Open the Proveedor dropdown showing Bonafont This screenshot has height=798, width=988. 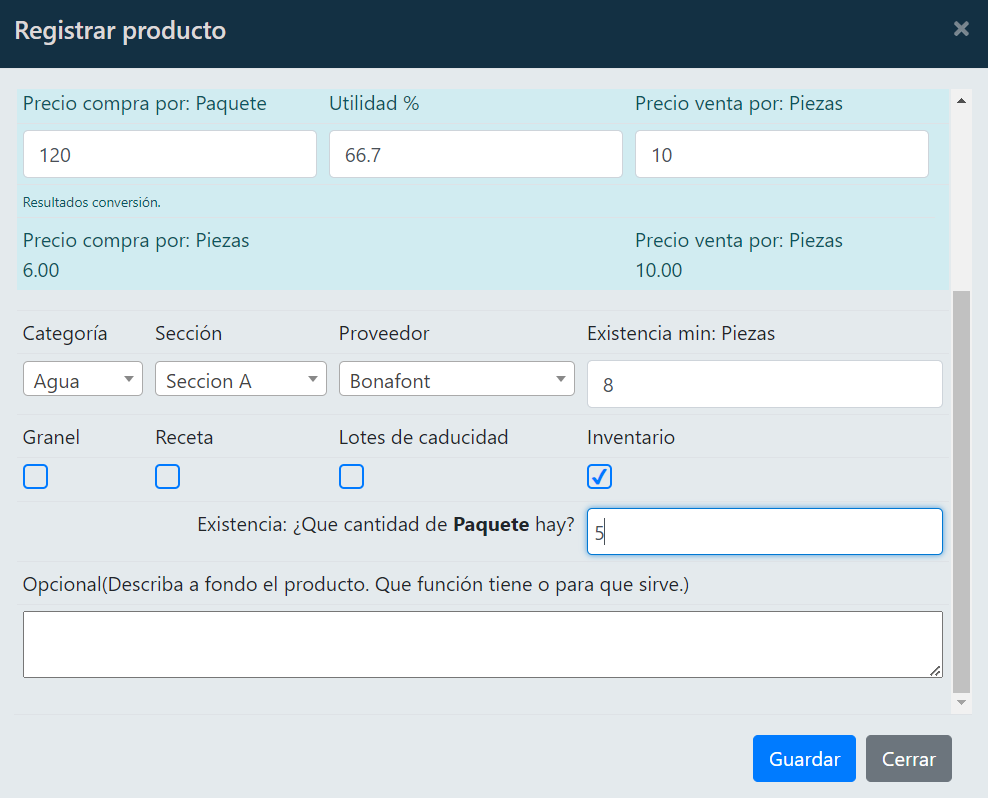[x=456, y=380]
